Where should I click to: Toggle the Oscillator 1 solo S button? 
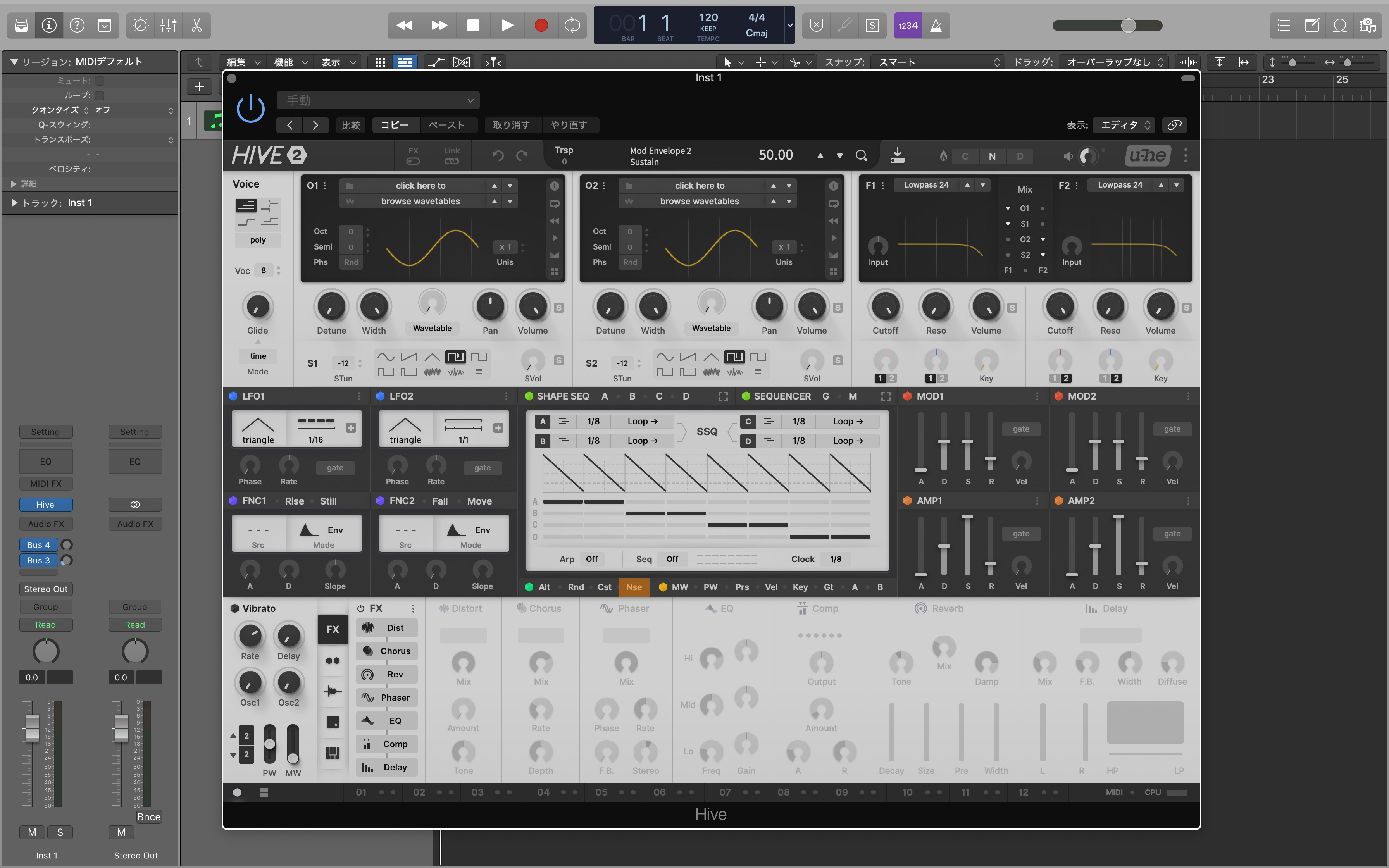558,308
